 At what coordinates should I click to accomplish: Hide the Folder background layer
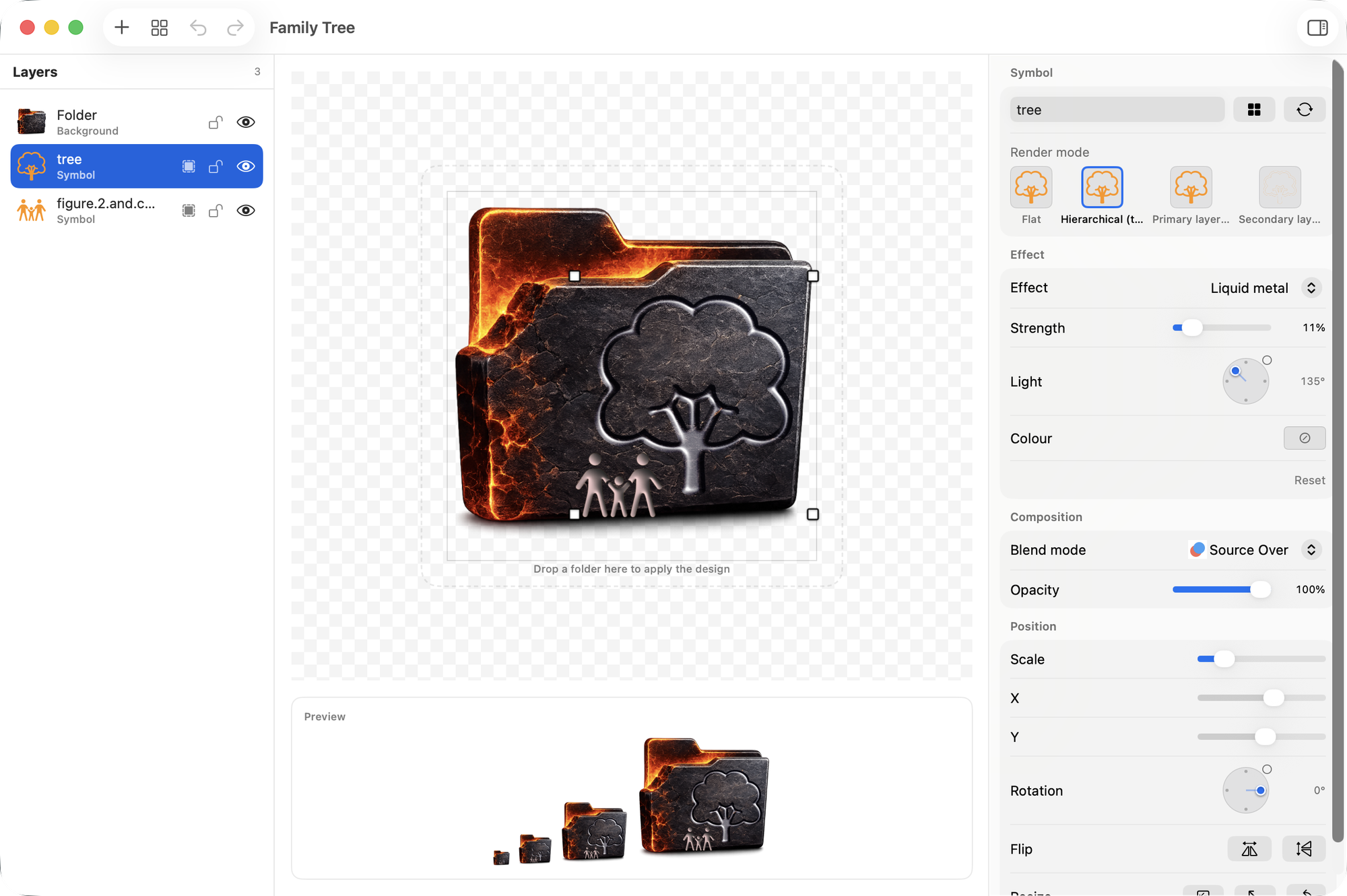(246, 123)
